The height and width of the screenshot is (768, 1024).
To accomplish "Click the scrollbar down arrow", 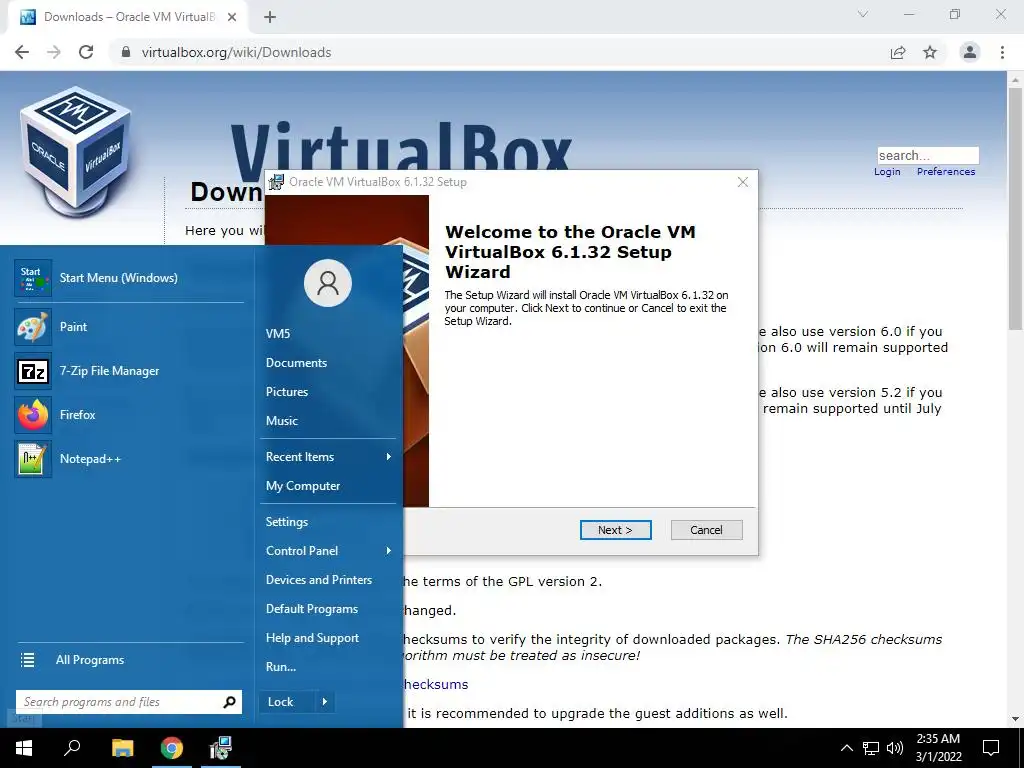I will click(x=1015, y=719).
